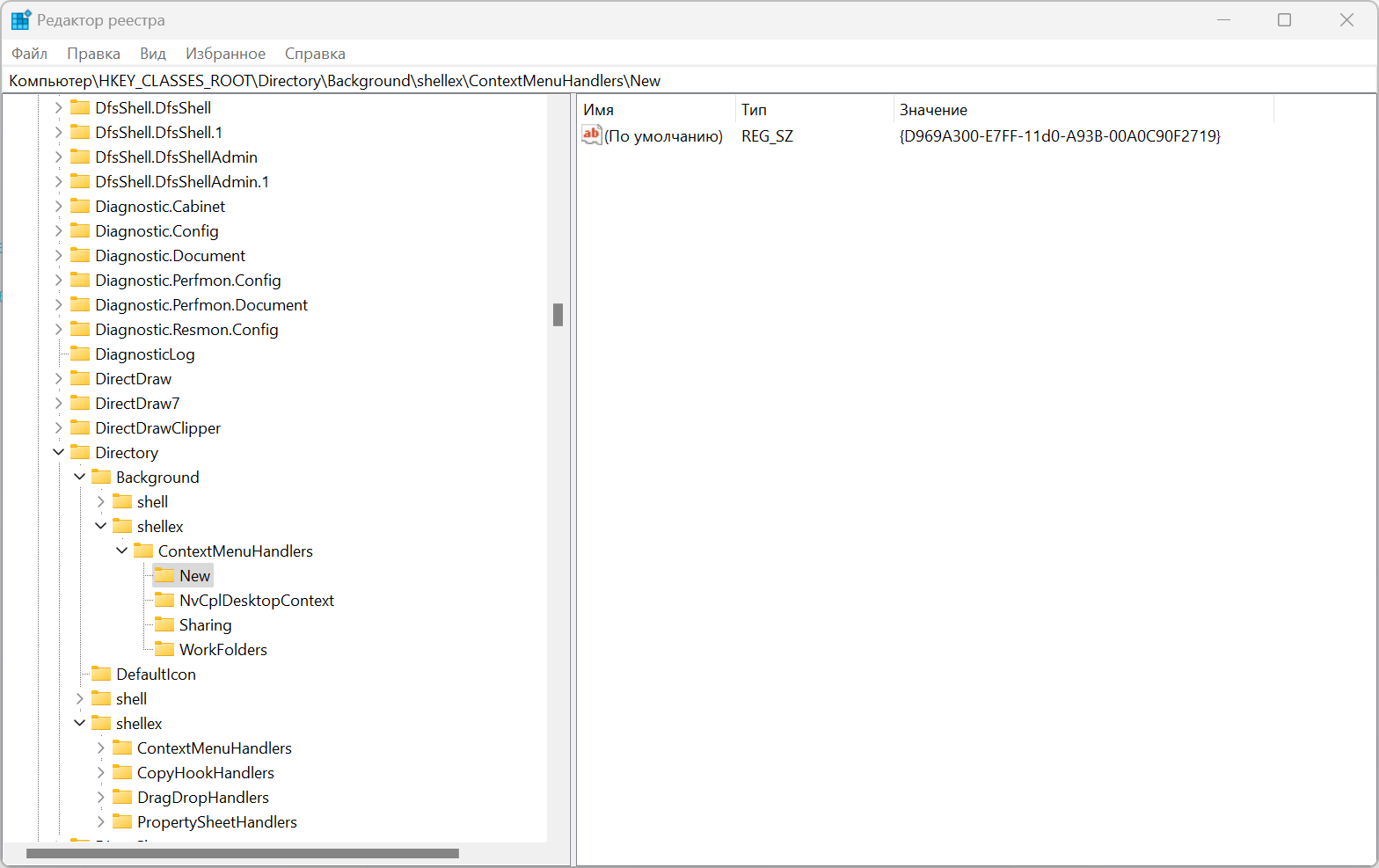Collapse the ContextMenuHandlers key under Background
The image size is (1379, 868).
[122, 551]
